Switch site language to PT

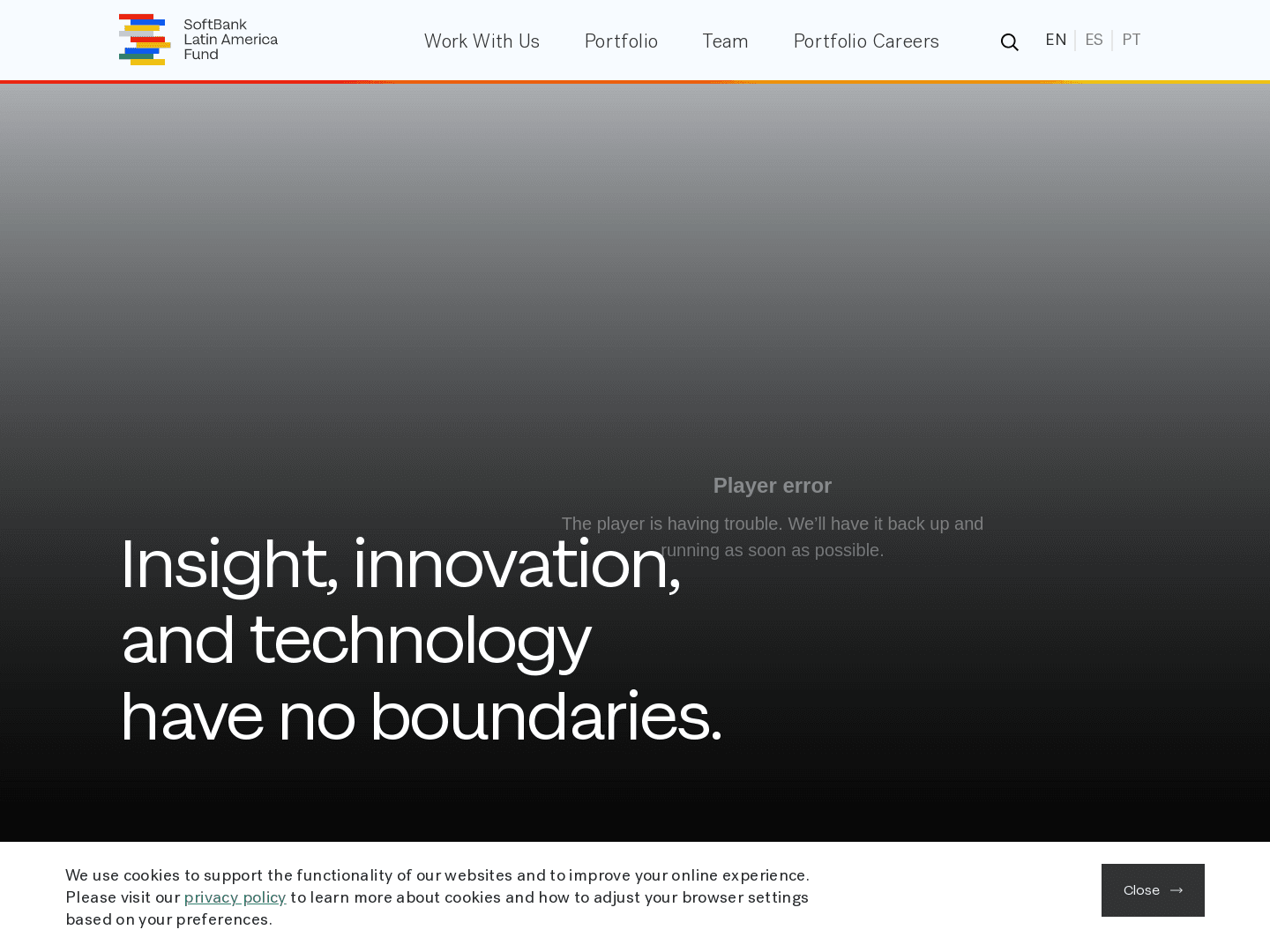(x=1132, y=41)
